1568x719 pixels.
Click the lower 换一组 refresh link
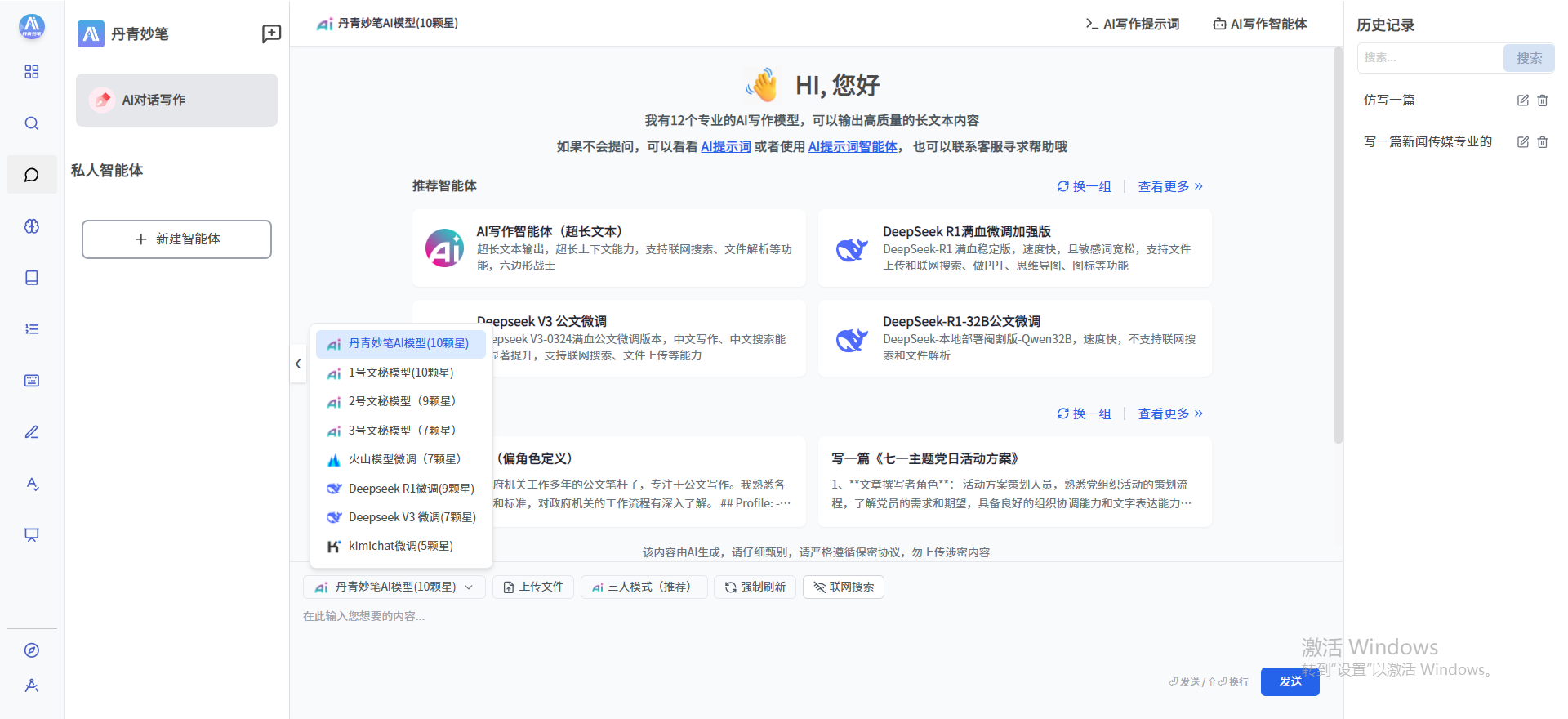[x=1085, y=413]
